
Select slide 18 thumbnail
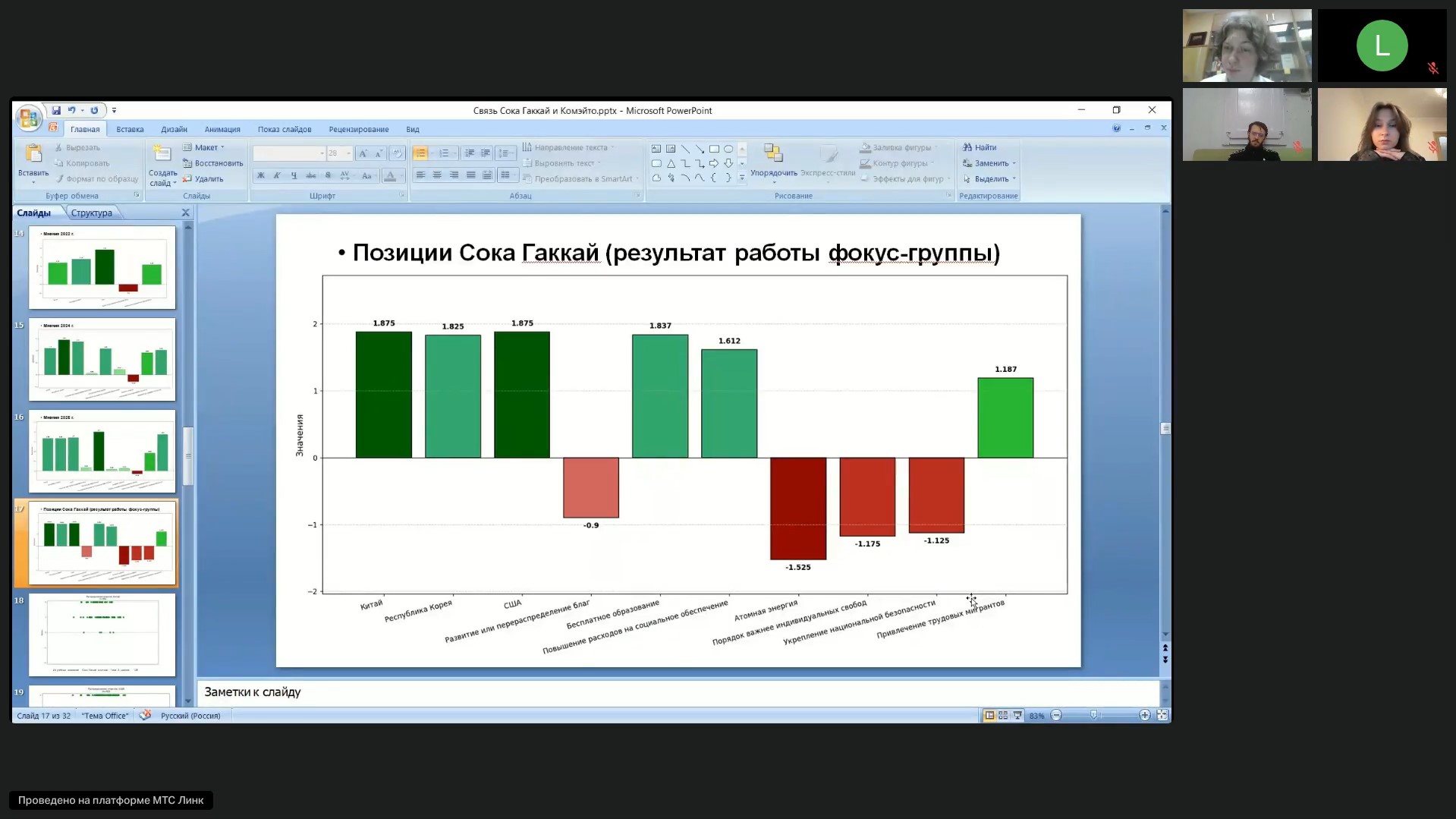(102, 635)
